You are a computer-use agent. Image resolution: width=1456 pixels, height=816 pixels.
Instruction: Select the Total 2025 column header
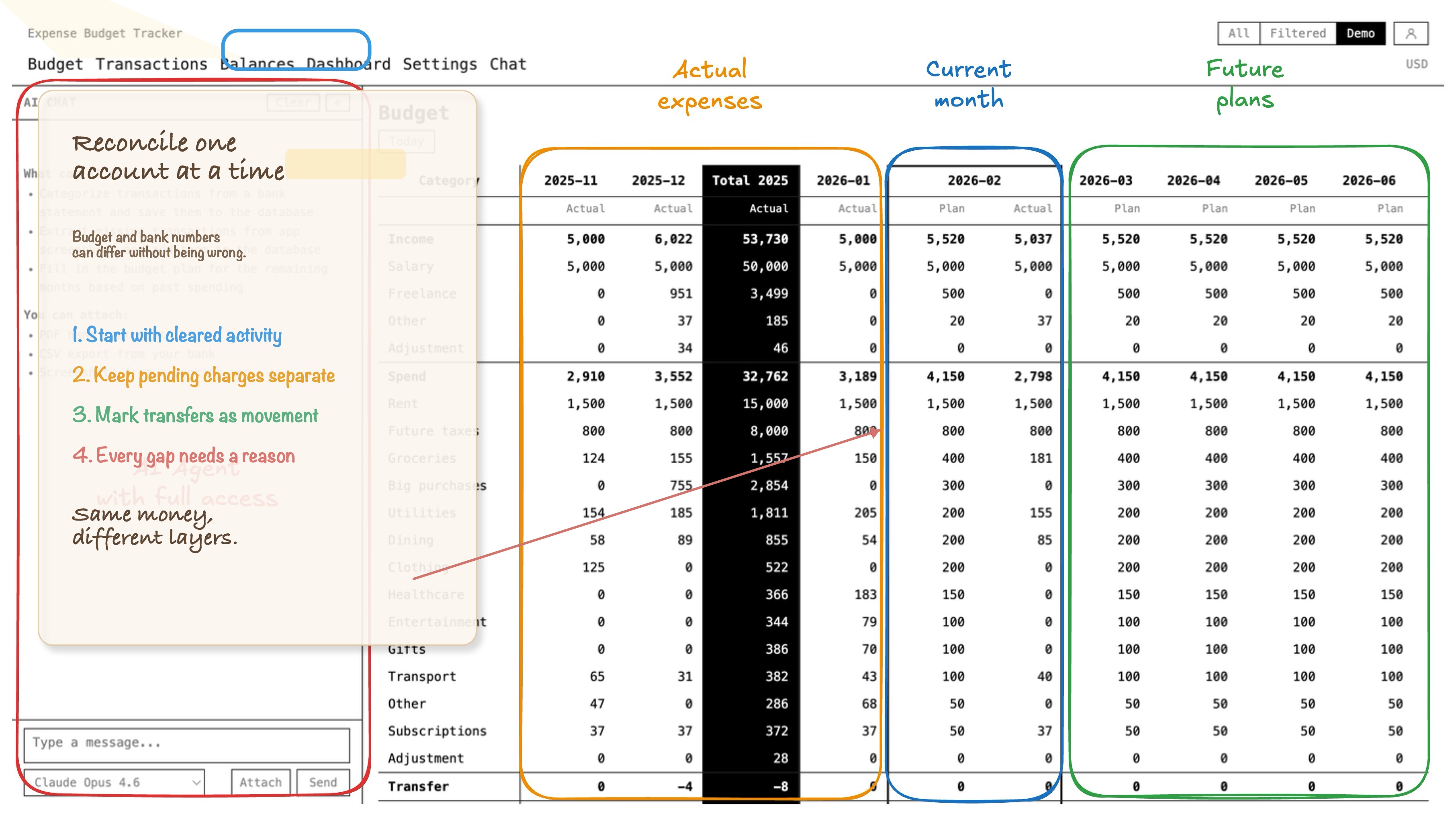749,180
